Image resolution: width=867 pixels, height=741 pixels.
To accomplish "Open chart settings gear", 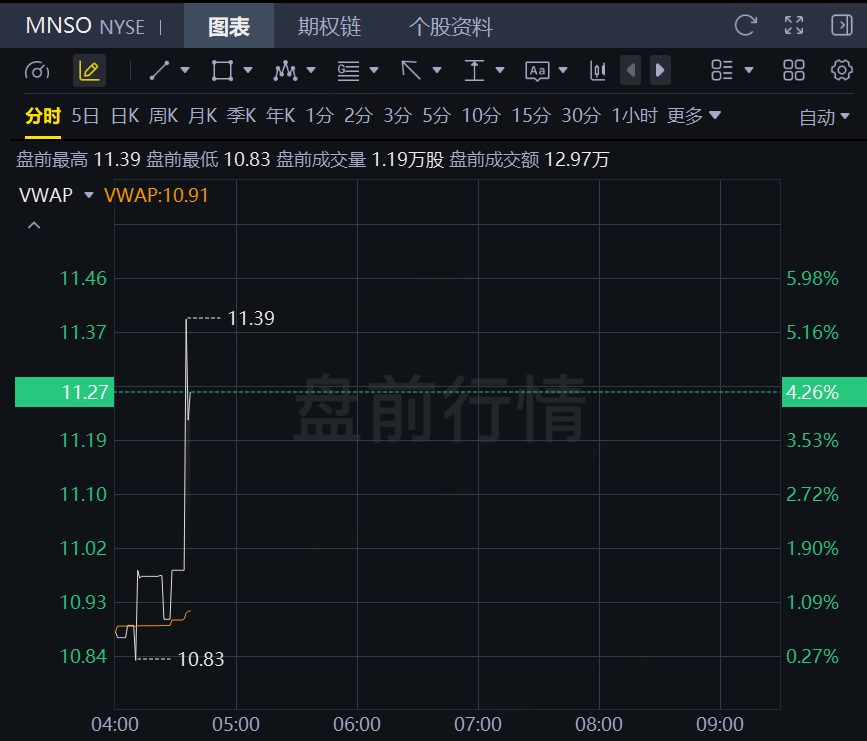I will point(842,71).
